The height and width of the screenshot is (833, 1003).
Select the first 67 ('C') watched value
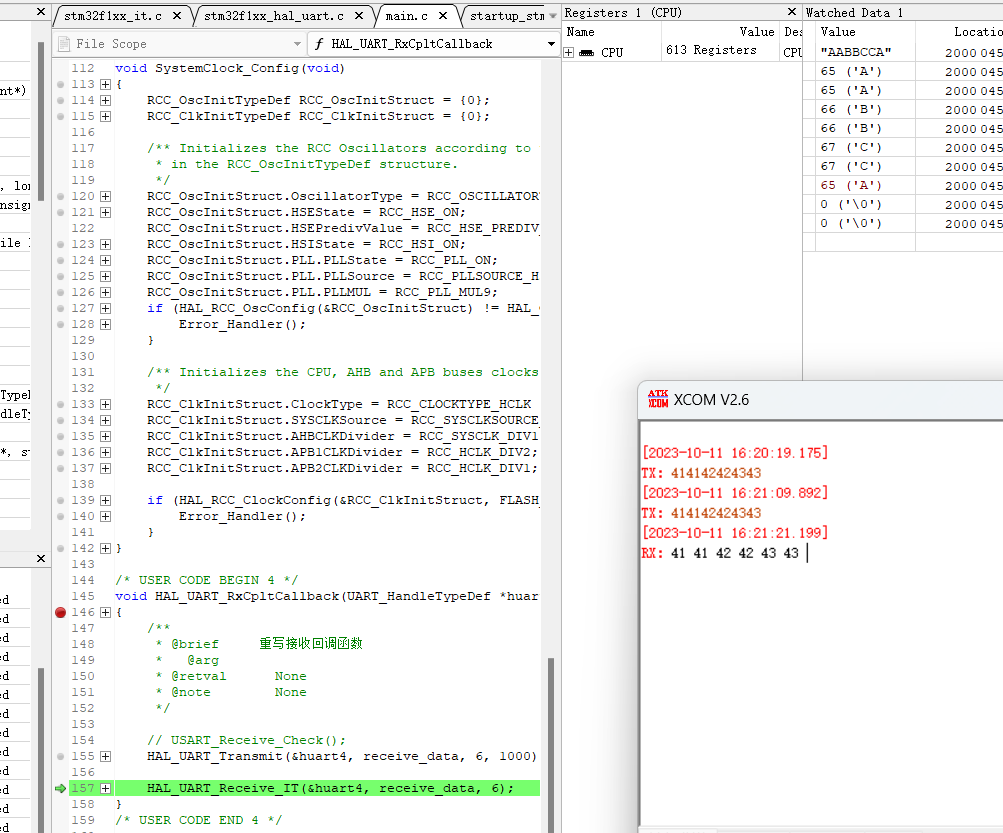(851, 148)
